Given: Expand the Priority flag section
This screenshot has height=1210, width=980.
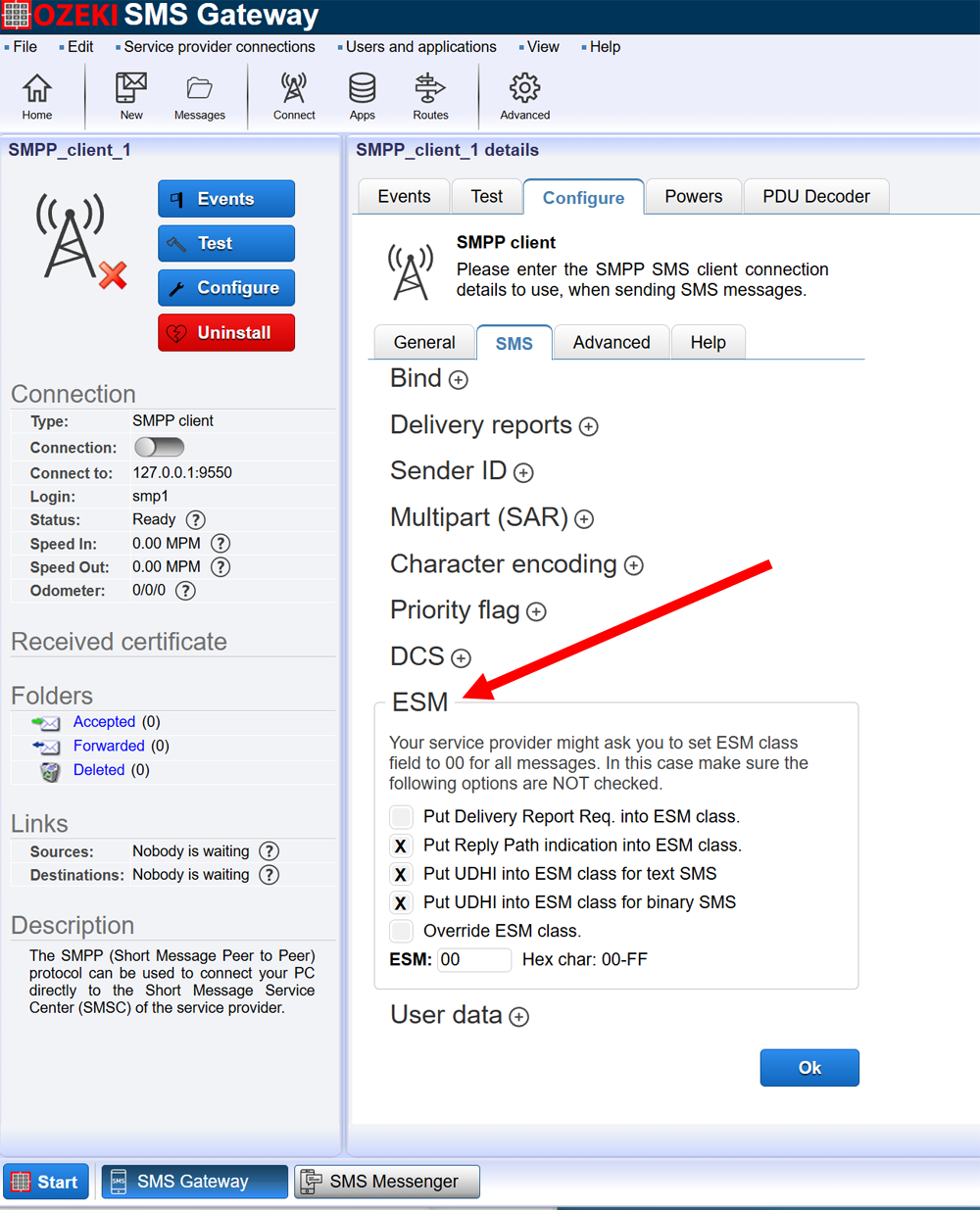Looking at the screenshot, I should point(536,612).
